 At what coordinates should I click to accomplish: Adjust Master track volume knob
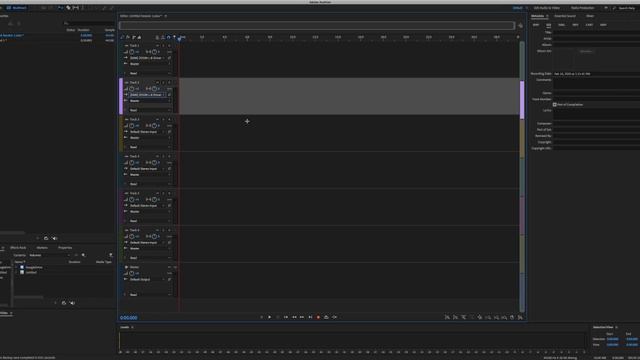(x=132, y=273)
